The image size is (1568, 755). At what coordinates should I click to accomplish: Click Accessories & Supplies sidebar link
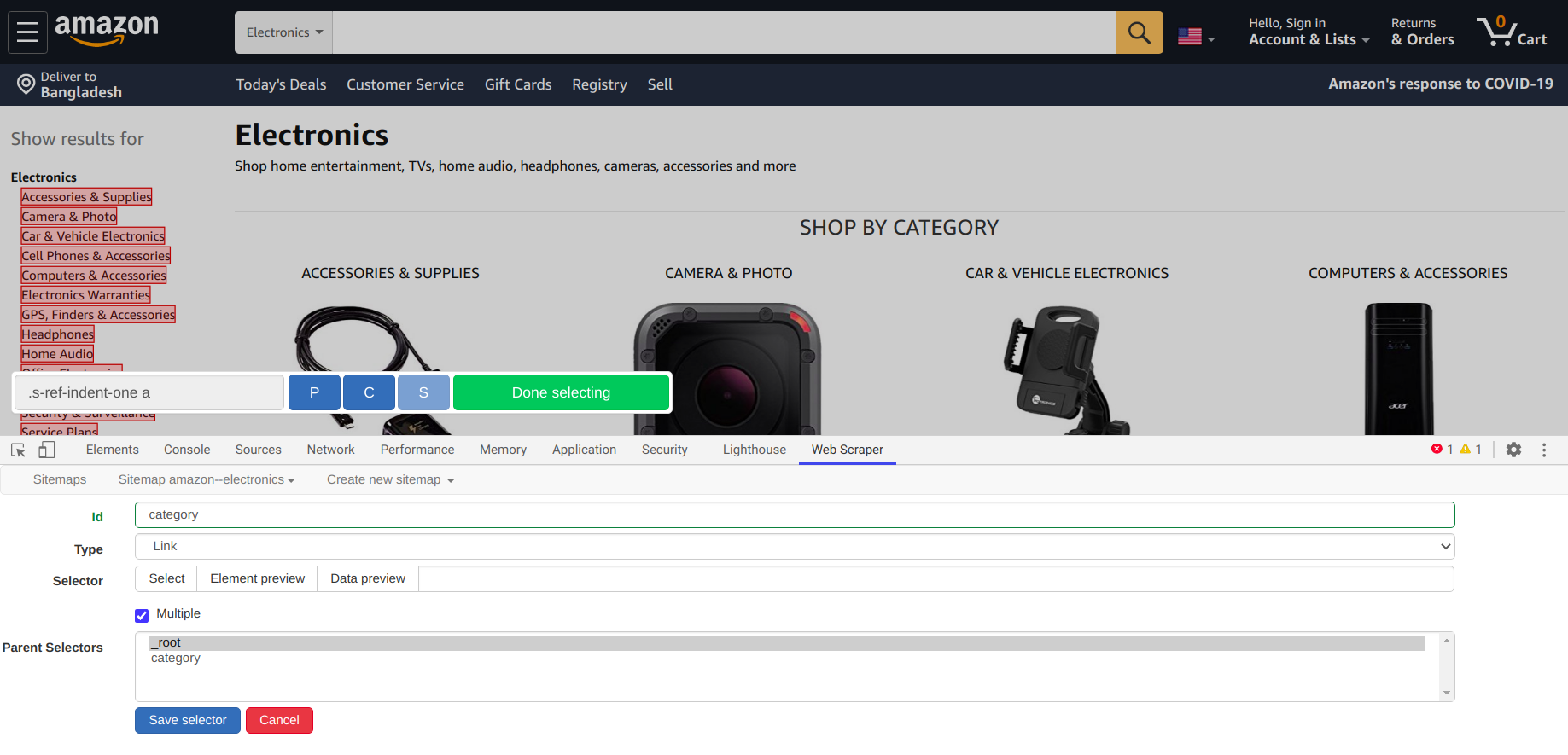tap(86, 197)
